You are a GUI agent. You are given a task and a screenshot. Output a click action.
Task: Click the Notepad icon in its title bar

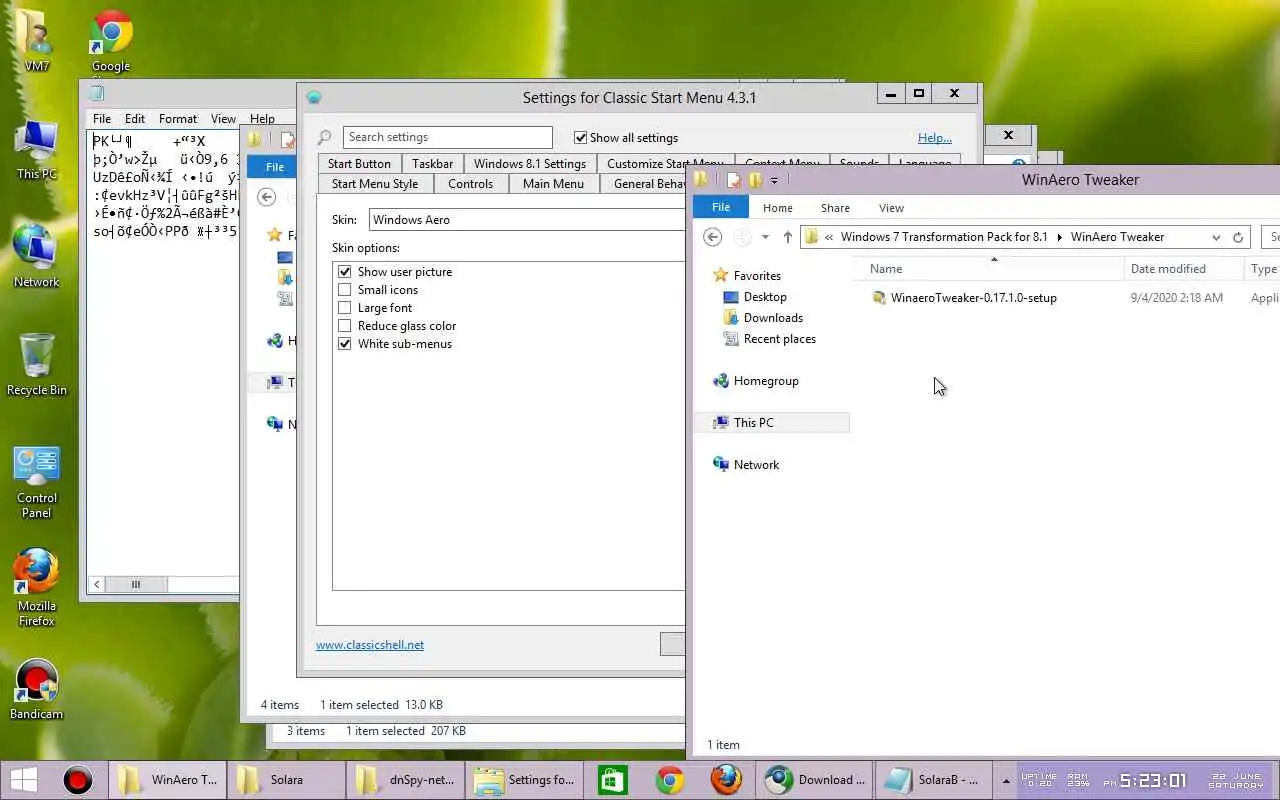[97, 93]
